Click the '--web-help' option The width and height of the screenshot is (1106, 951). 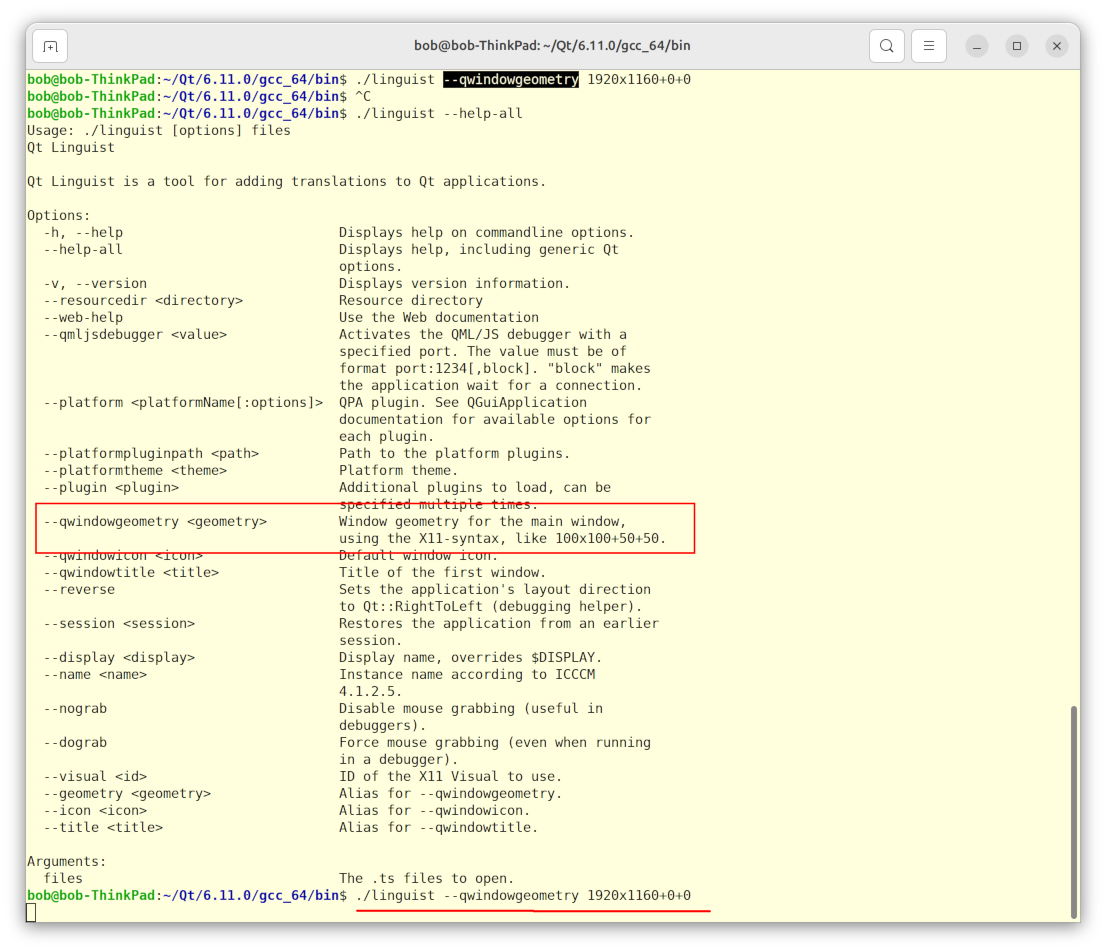coord(83,317)
